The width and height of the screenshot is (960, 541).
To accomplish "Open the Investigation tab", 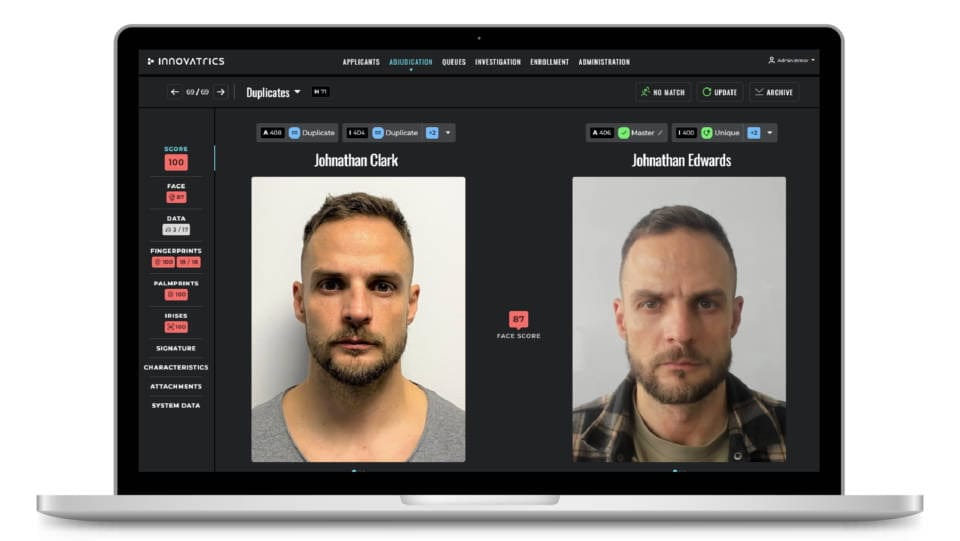I will point(497,62).
